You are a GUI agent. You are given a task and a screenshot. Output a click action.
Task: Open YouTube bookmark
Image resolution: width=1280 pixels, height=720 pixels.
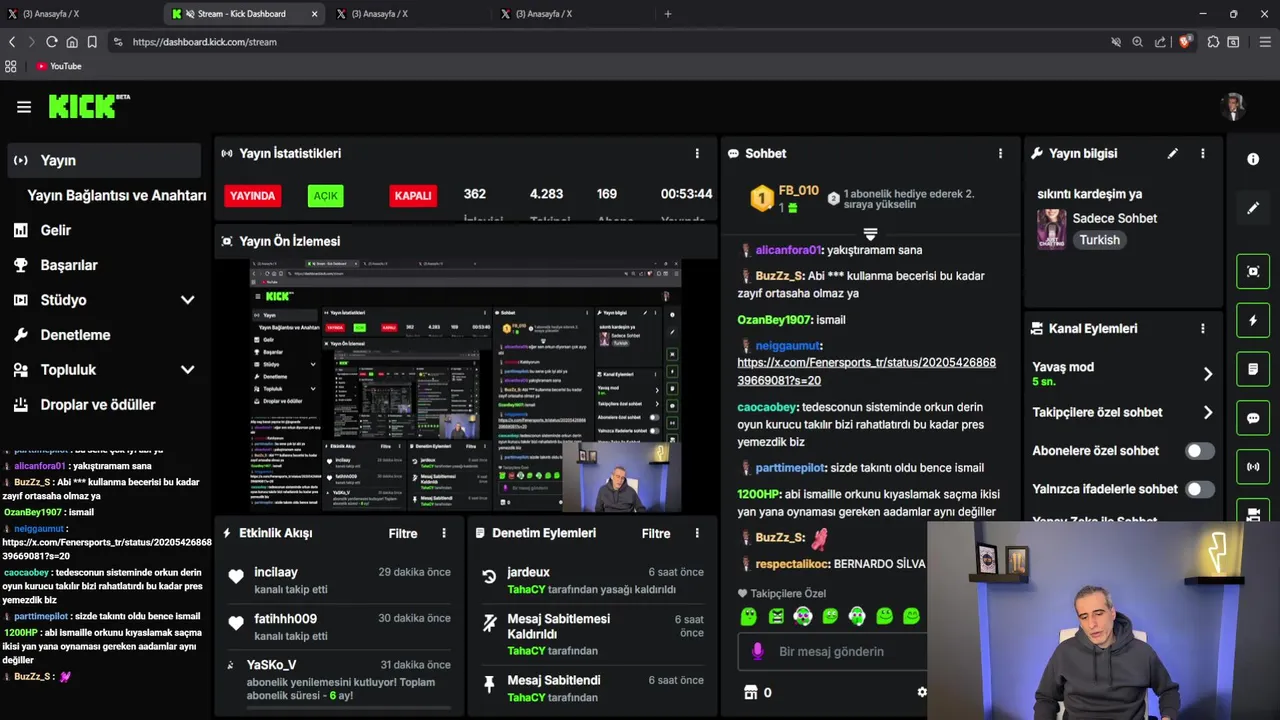pyautogui.click(x=58, y=66)
